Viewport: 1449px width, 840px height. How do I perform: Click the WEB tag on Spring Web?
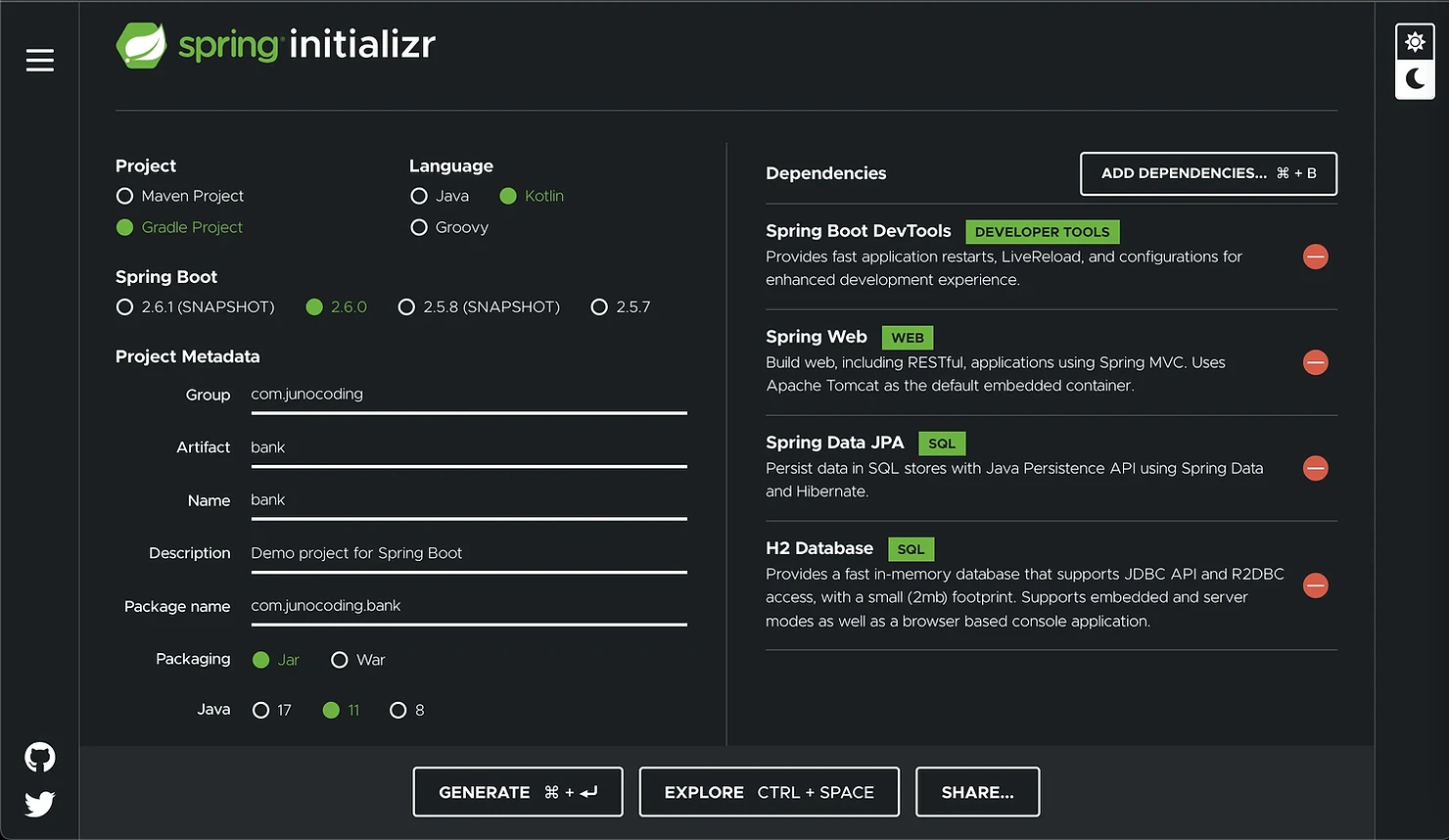click(x=908, y=338)
